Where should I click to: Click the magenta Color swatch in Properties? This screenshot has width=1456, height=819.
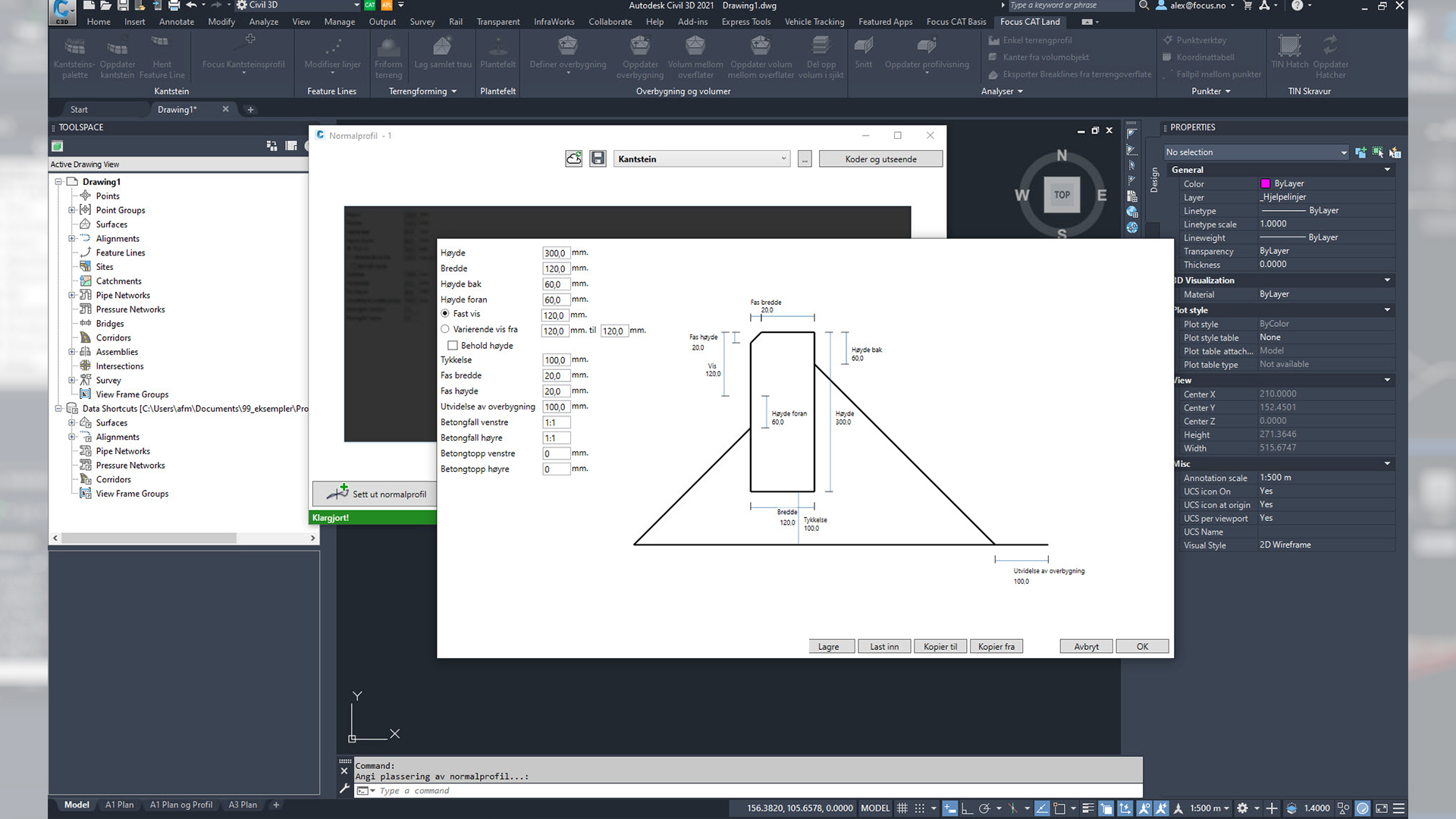[x=1265, y=184]
